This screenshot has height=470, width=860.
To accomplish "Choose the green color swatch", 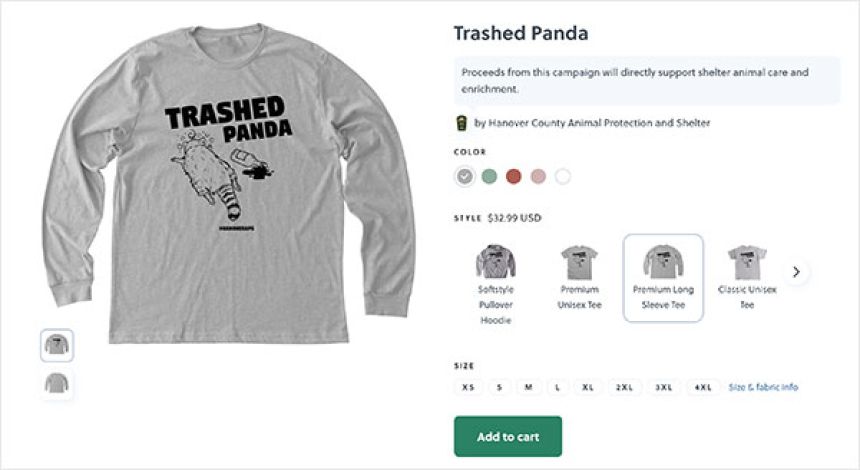I will pos(489,177).
